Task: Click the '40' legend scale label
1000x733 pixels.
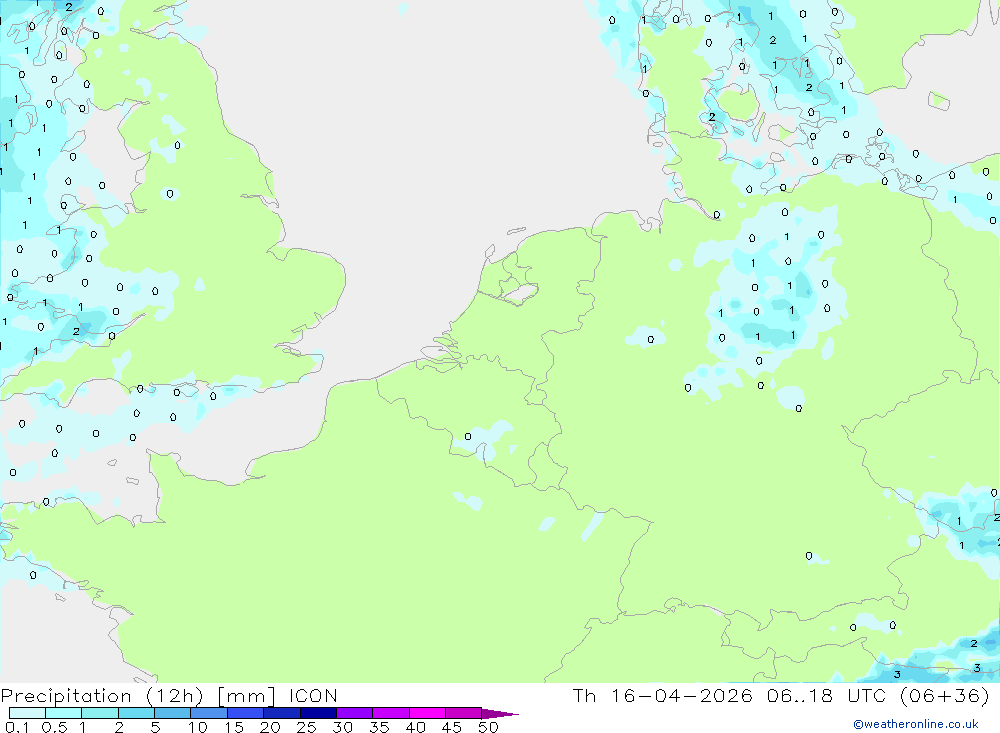Action: coord(415,727)
